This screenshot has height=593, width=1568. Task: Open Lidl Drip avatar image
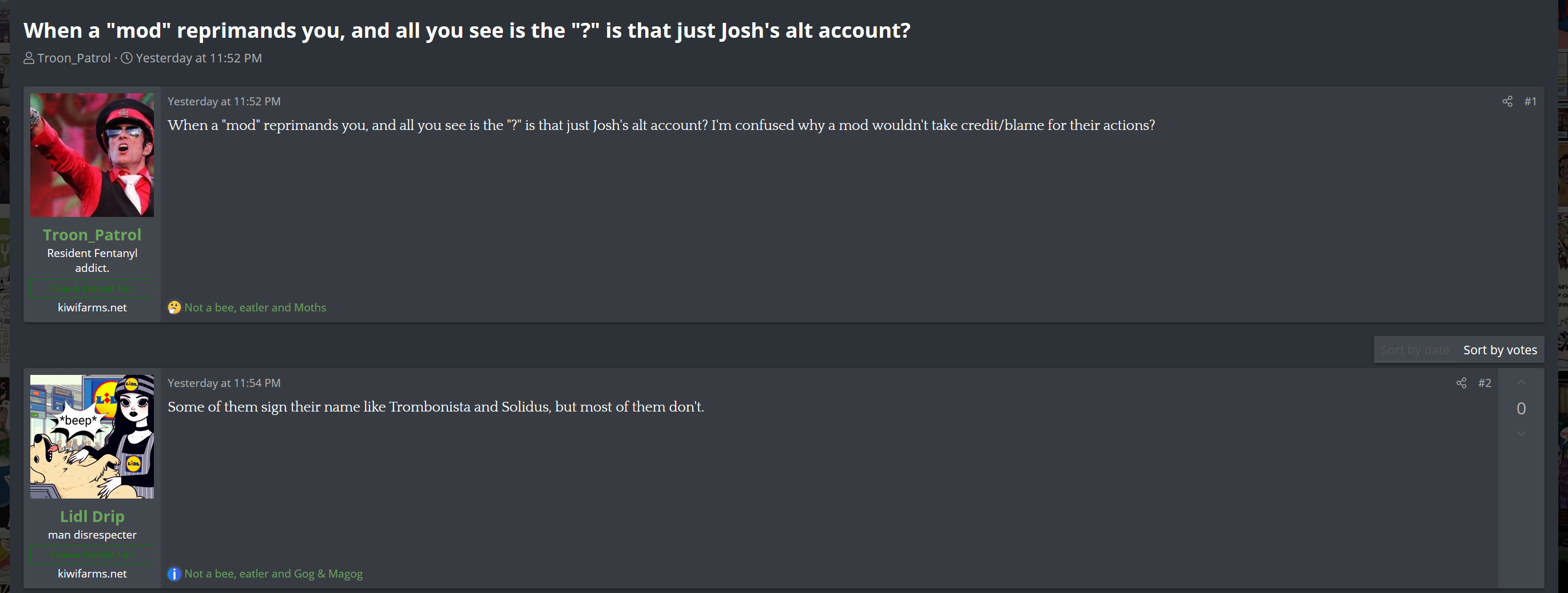coord(92,437)
